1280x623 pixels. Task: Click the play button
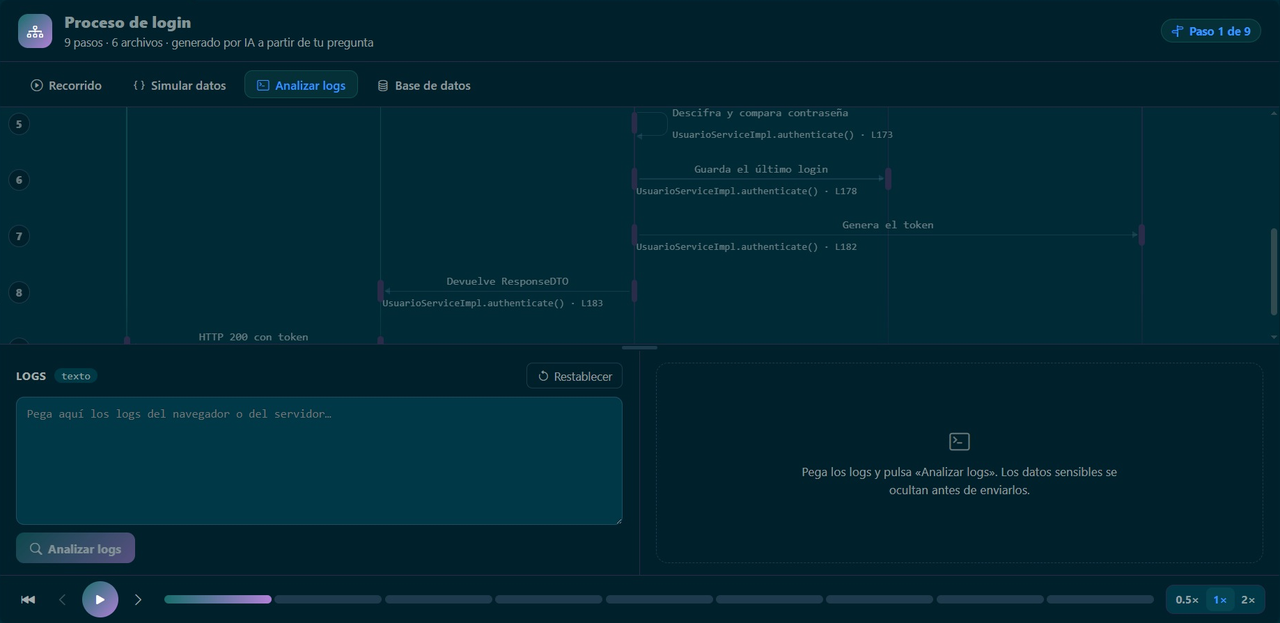[x=100, y=600]
